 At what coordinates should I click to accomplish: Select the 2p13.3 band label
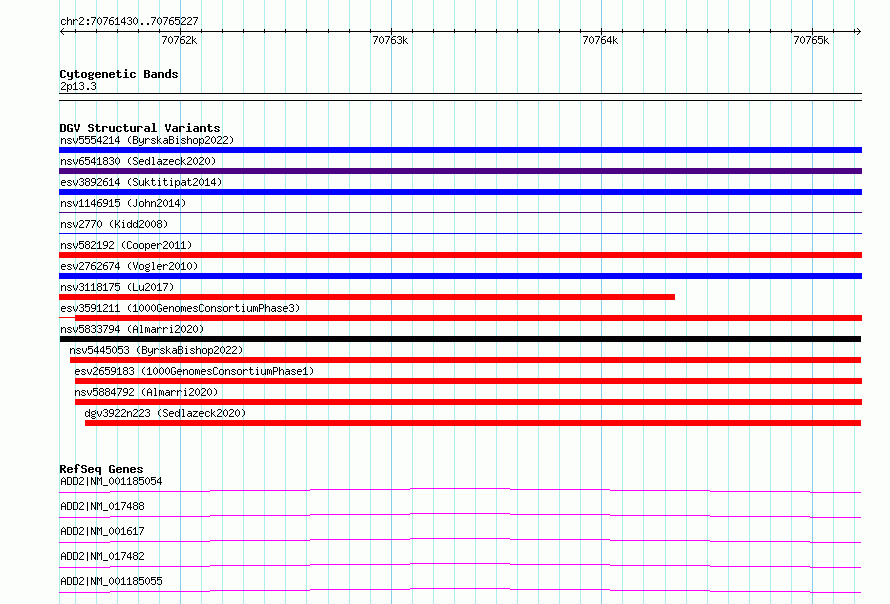coord(78,86)
